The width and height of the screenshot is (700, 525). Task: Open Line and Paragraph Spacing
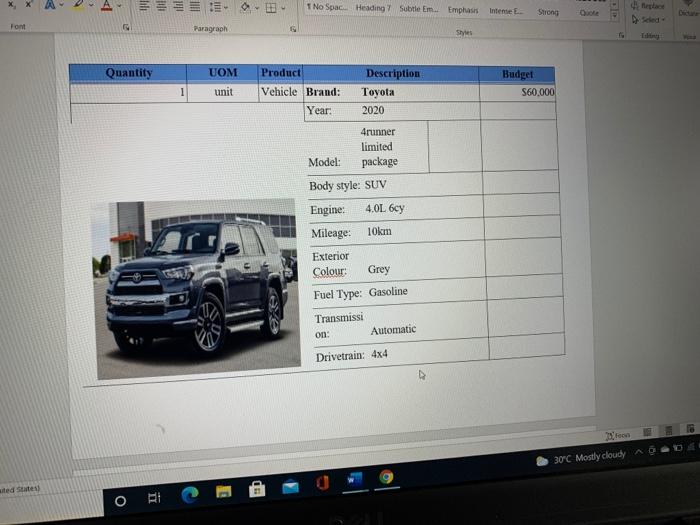coord(216,7)
